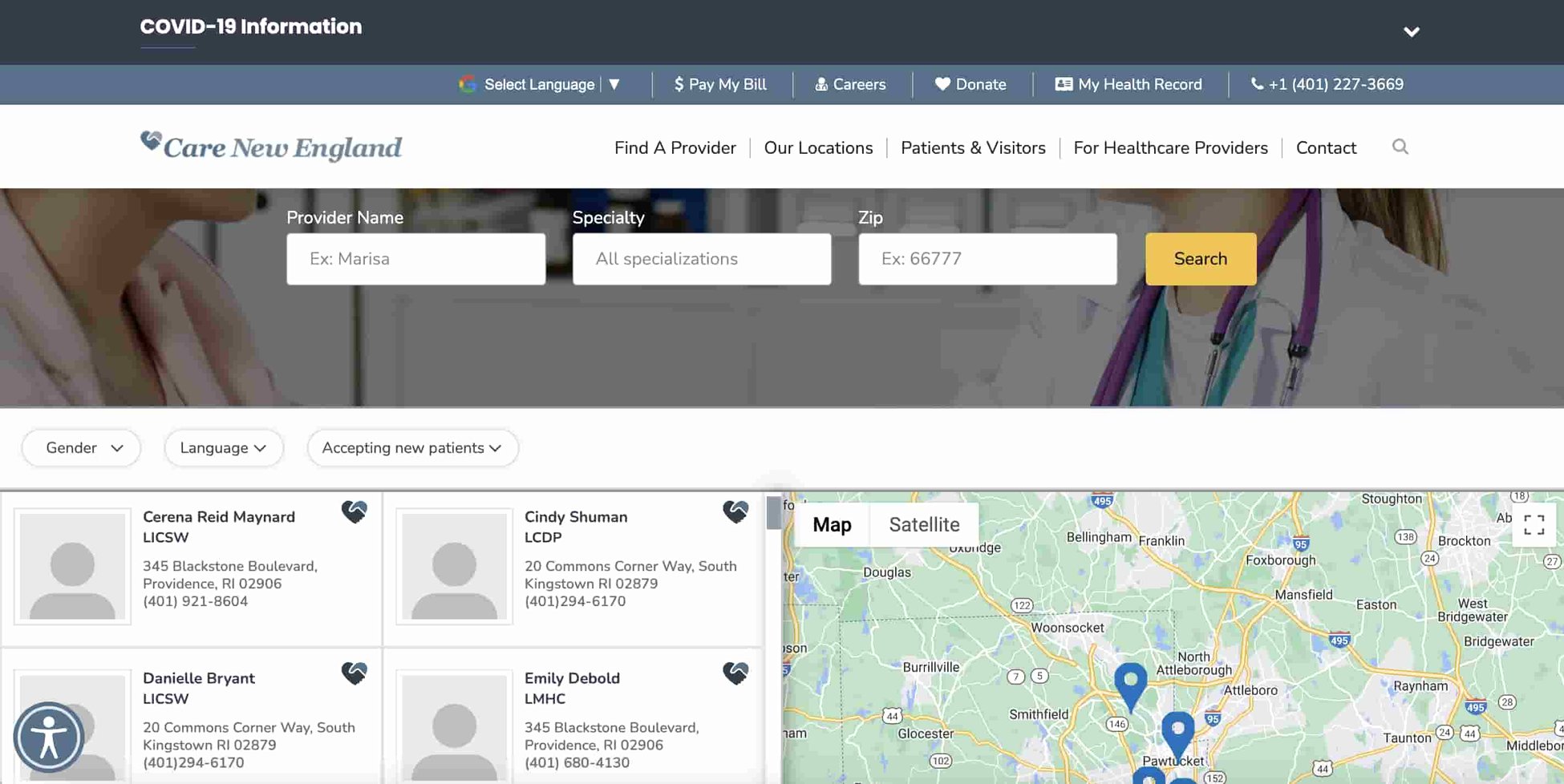
Task: Click phone number (401) 921-8604
Action: pyautogui.click(x=195, y=601)
